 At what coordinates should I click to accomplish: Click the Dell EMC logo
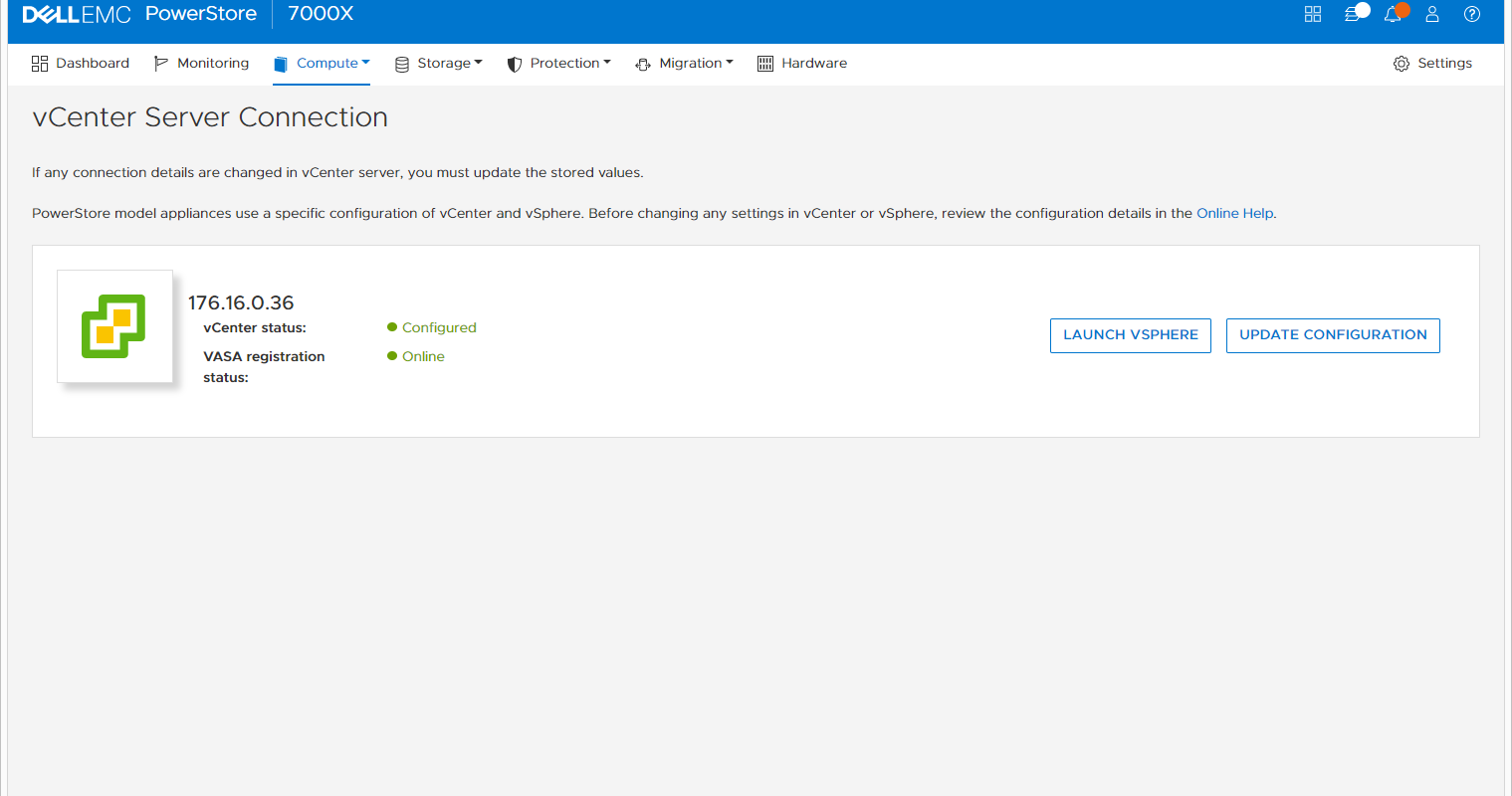tap(77, 15)
